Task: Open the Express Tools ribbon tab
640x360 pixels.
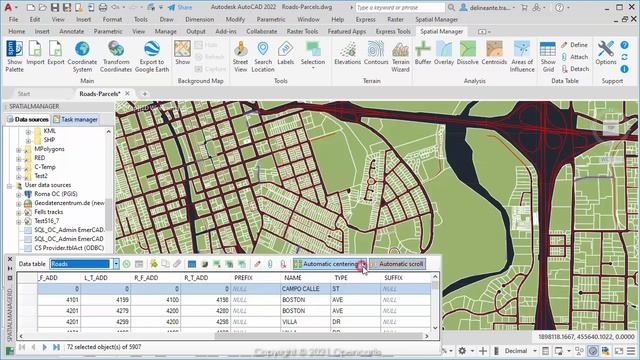Action: [393, 31]
